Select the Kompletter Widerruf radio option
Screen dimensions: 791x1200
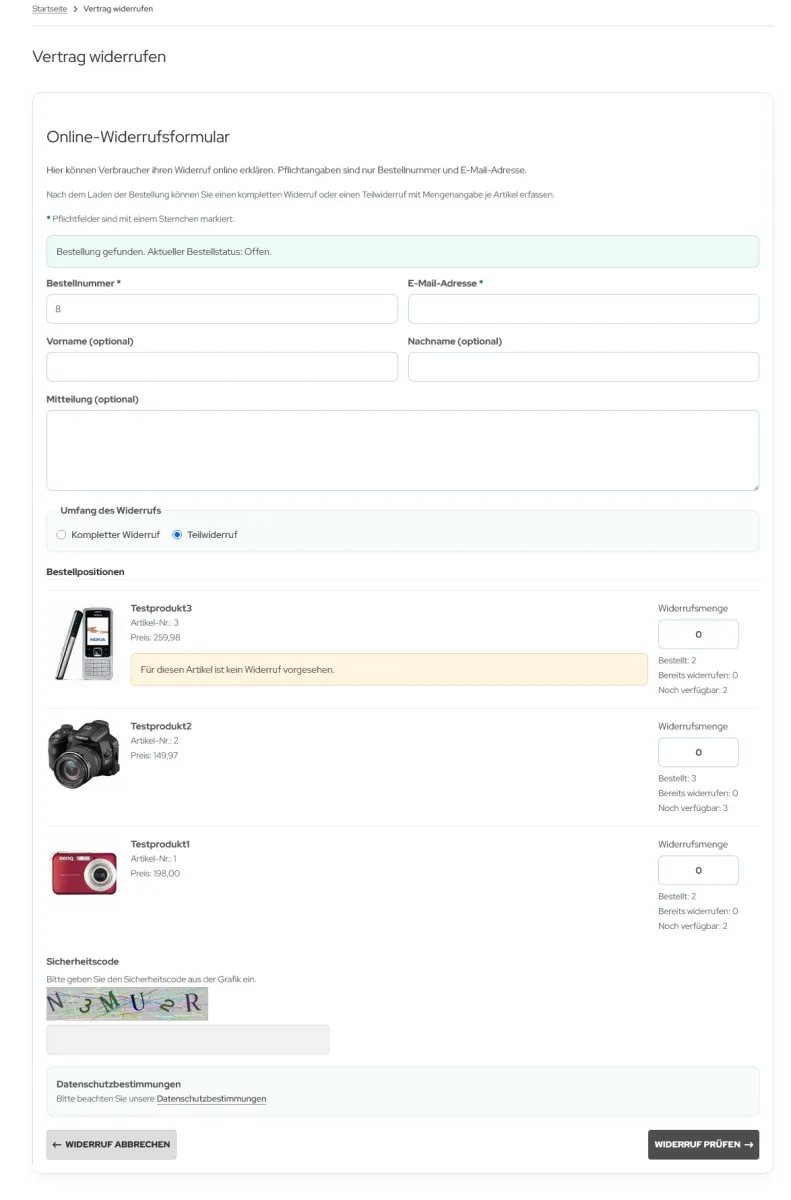pyautogui.click(x=62, y=535)
